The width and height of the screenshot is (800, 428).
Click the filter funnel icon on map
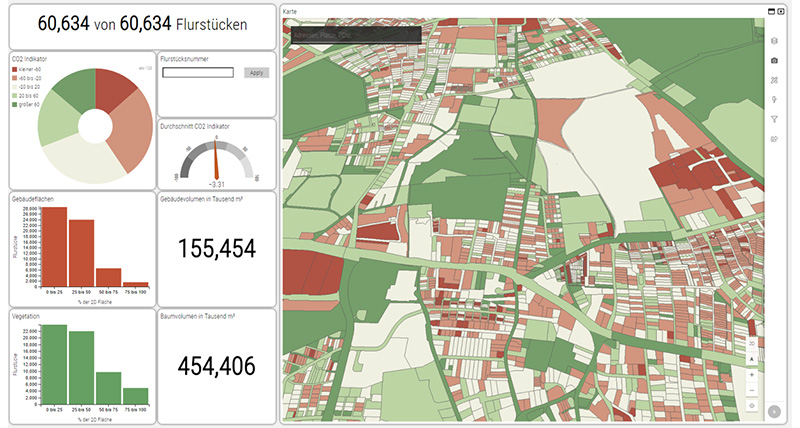tap(774, 119)
